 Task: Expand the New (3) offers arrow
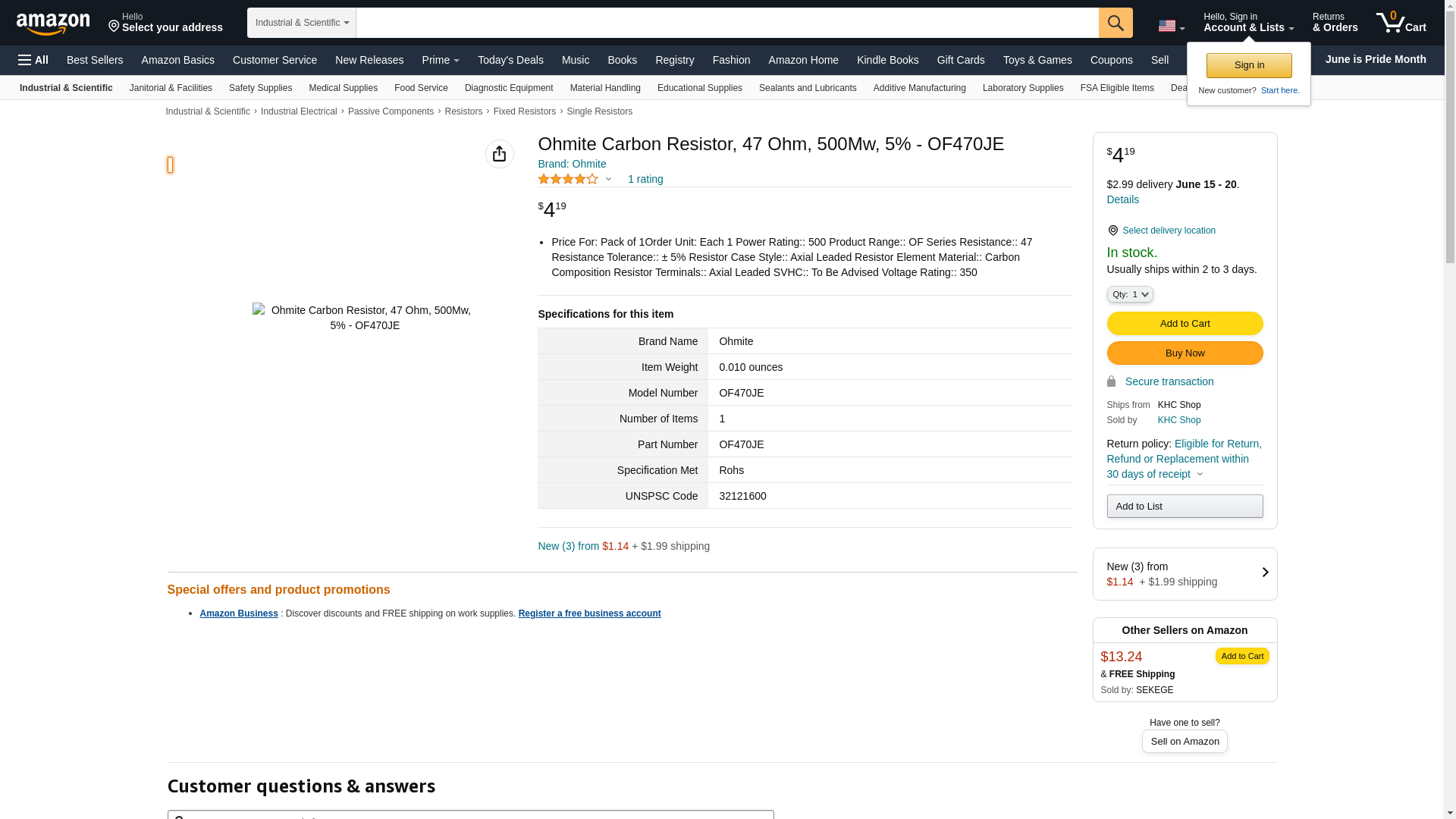coord(1264,573)
